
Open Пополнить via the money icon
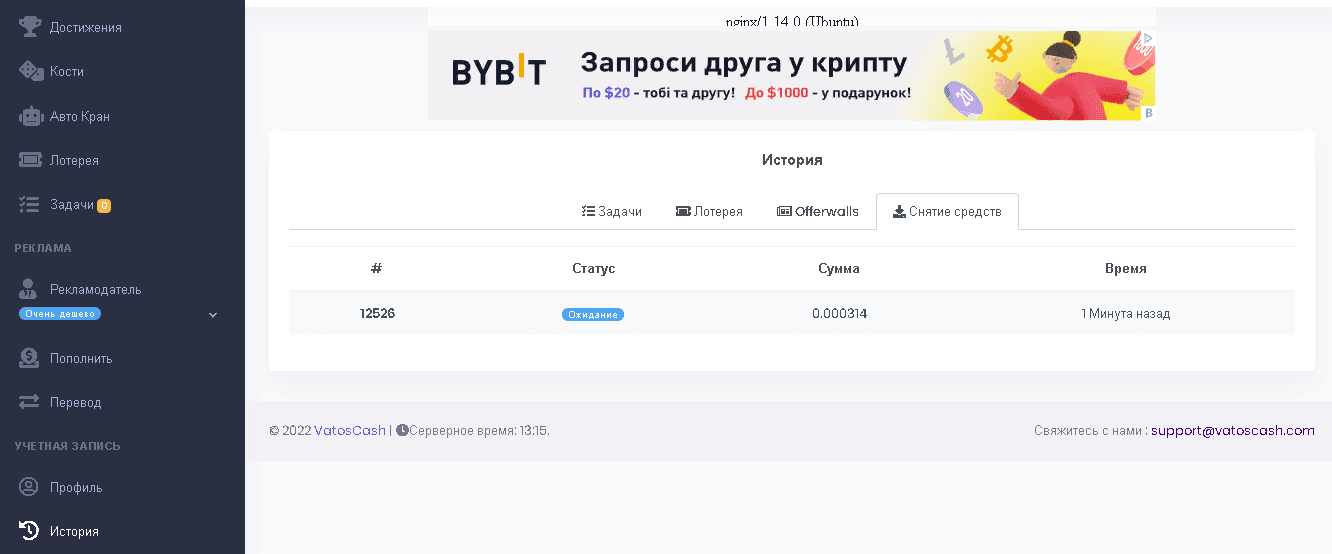(x=30, y=358)
